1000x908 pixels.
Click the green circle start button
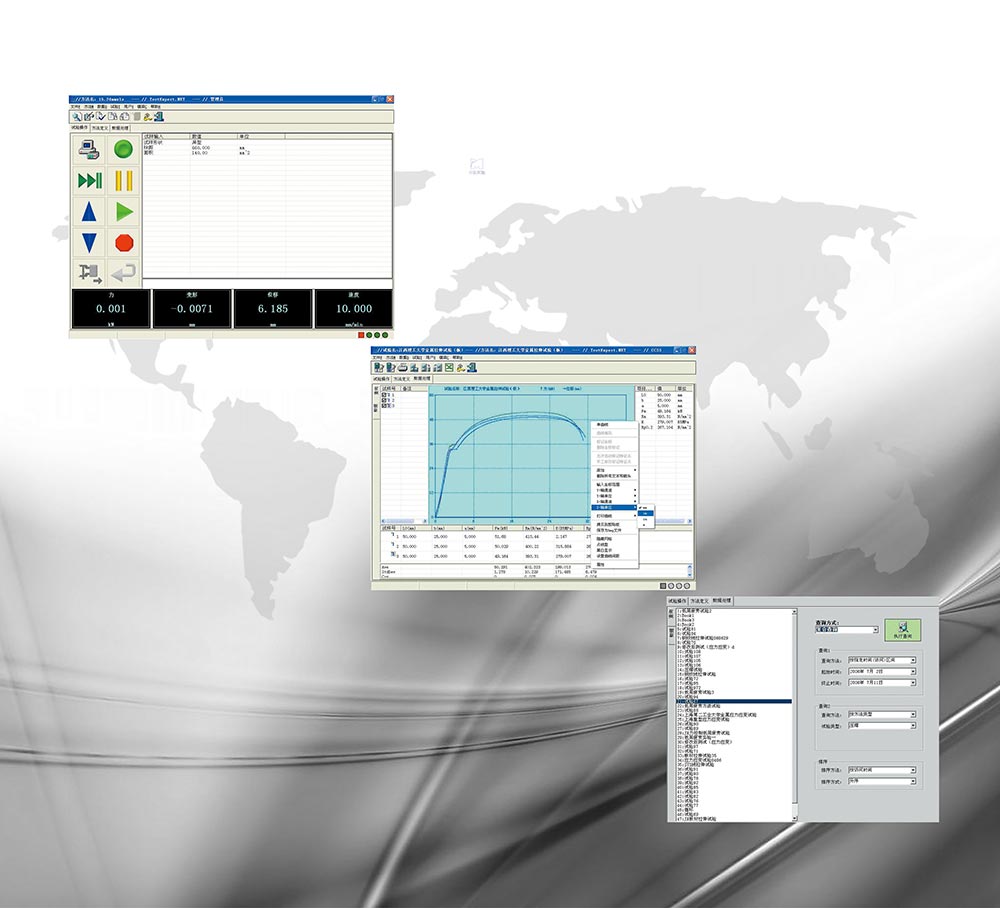coord(124,150)
